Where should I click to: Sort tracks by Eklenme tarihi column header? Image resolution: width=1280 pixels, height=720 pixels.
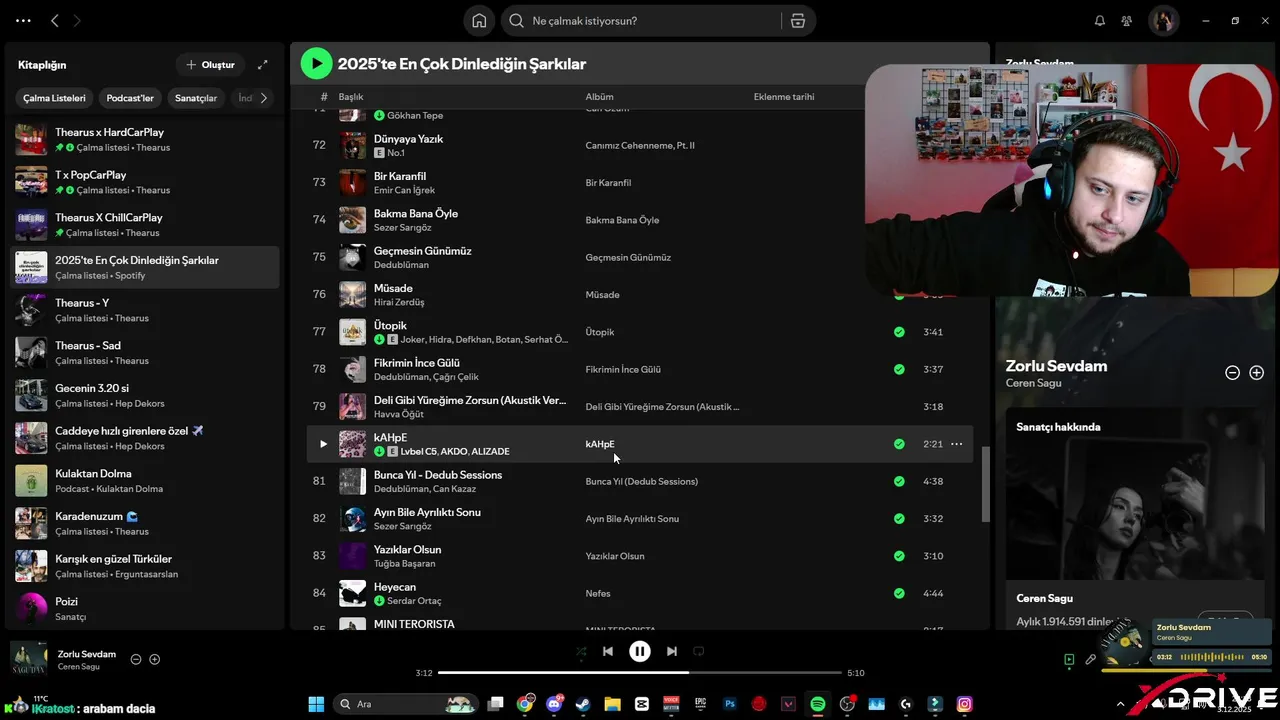[784, 97]
